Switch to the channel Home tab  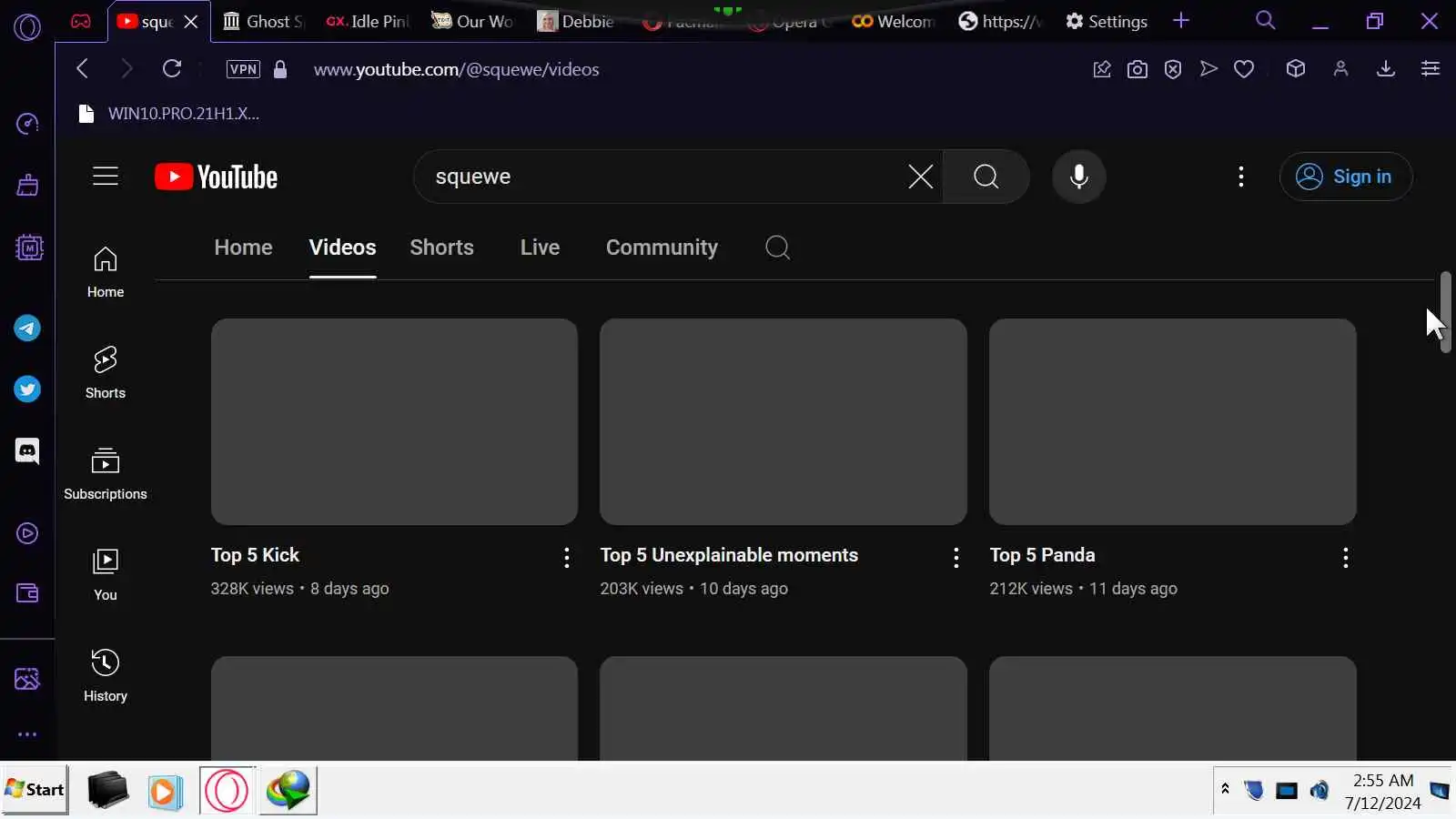(x=244, y=248)
